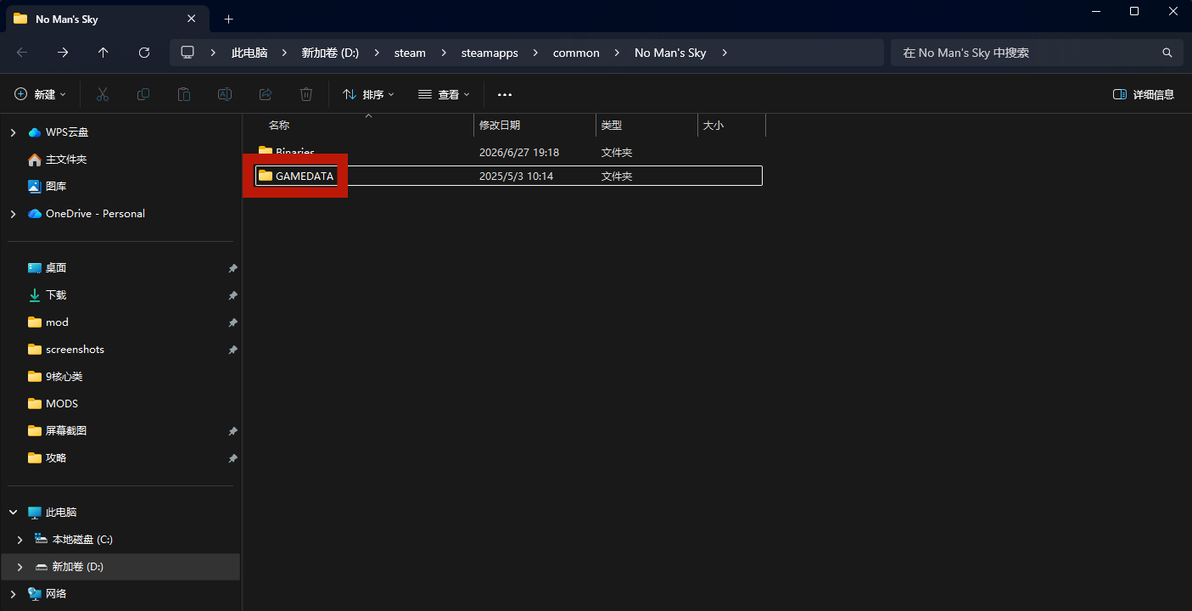Expand the 网络 tree node
This screenshot has height=611, width=1192.
(x=13, y=594)
